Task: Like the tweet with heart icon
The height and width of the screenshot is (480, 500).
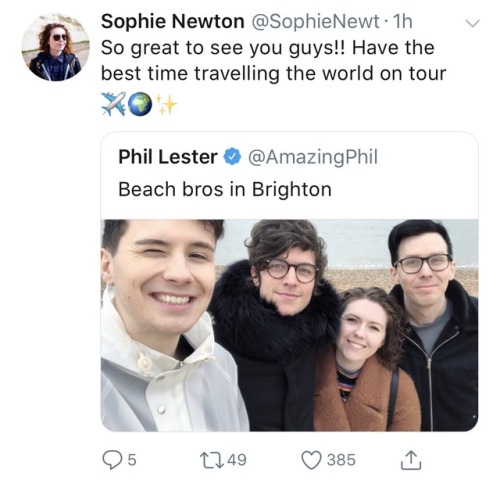Action: click(311, 460)
